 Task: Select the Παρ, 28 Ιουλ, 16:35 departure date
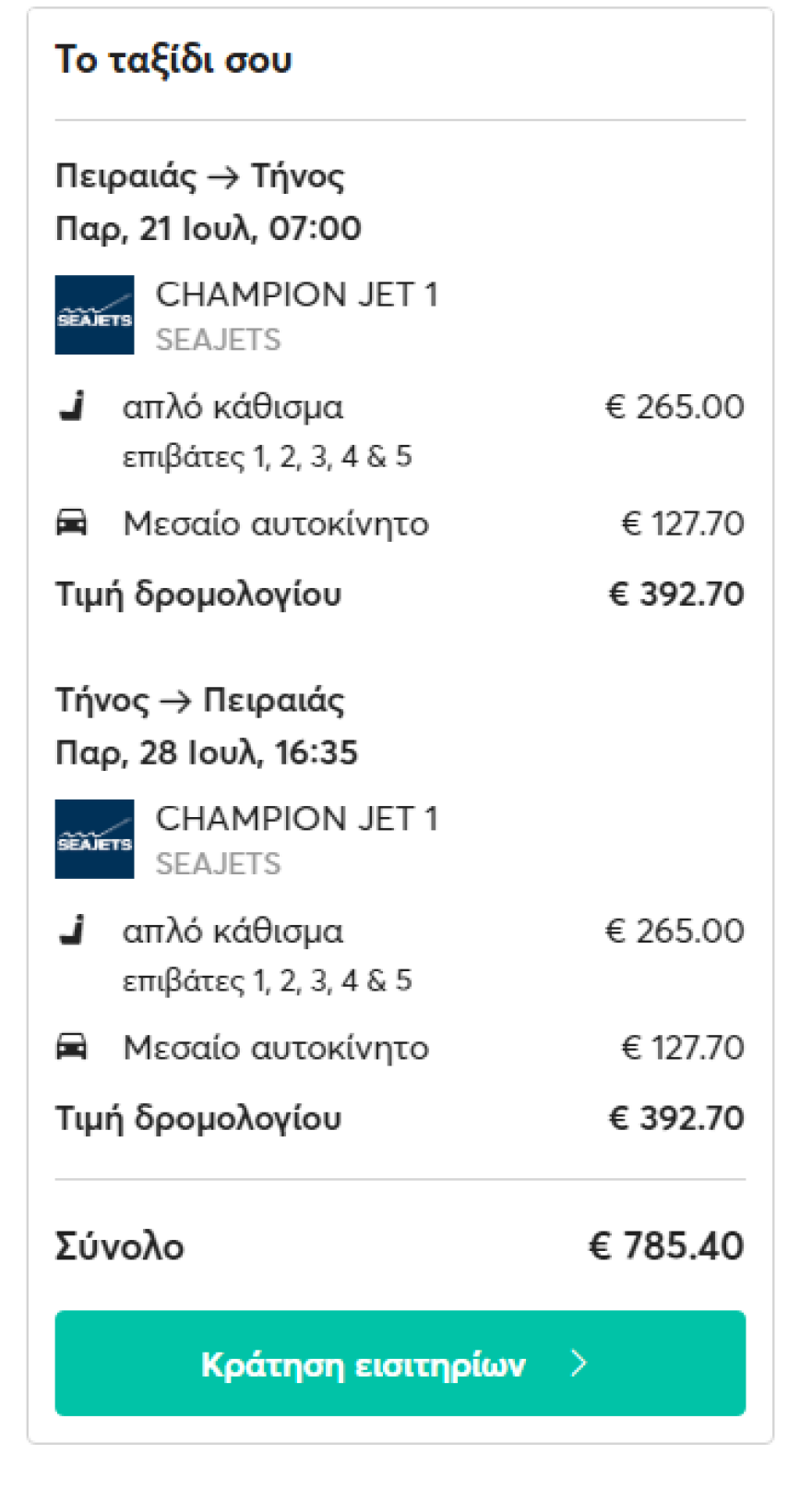click(x=207, y=752)
